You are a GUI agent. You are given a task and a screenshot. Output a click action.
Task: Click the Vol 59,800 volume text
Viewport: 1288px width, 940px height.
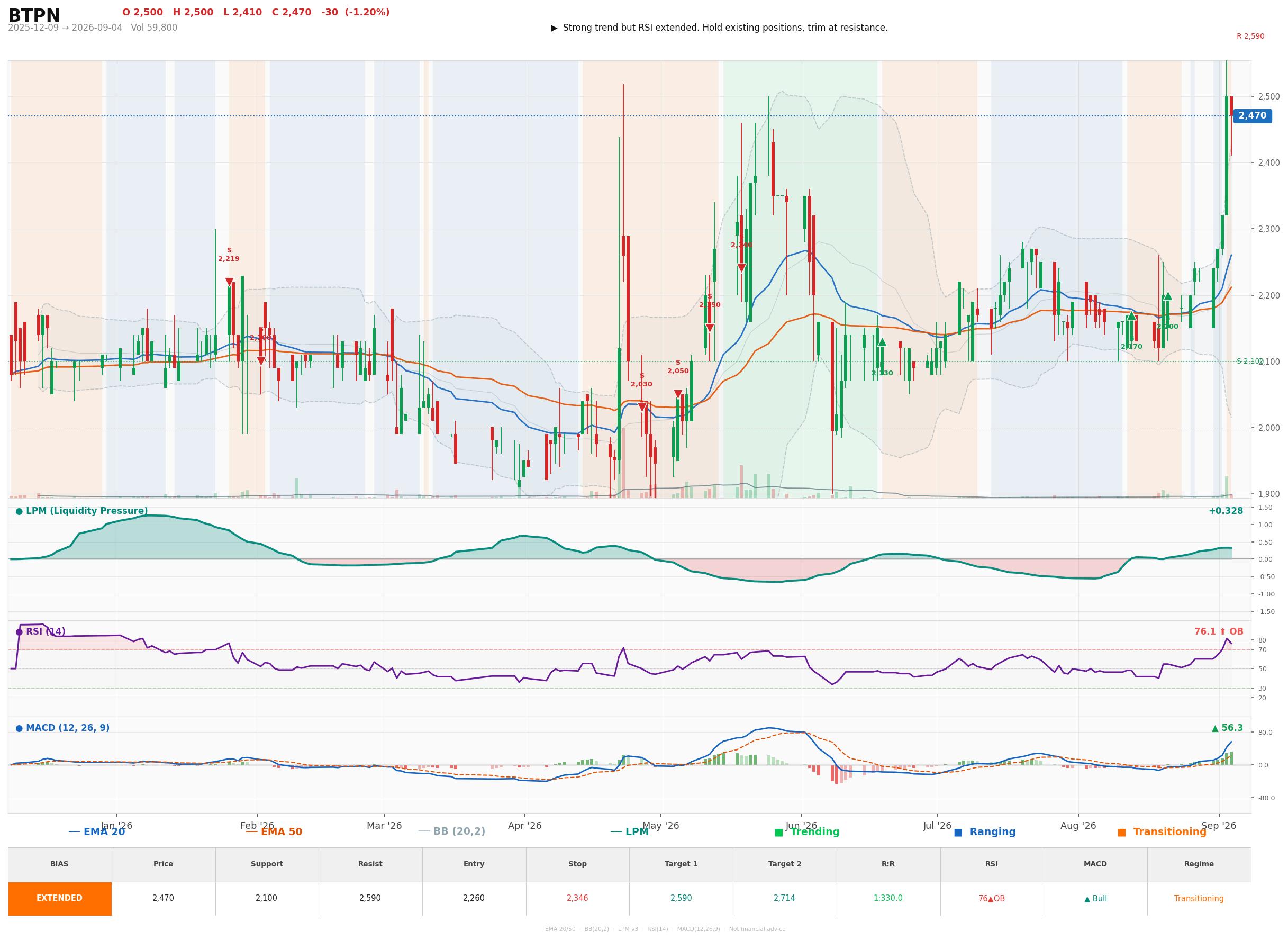click(x=154, y=28)
